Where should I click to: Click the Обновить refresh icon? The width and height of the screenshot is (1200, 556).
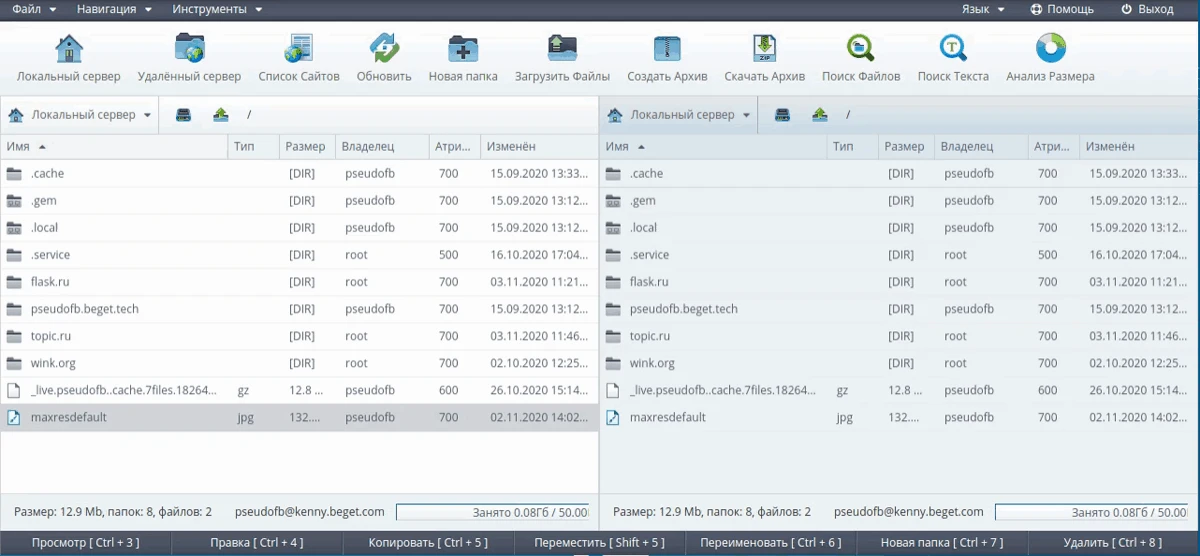(384, 49)
